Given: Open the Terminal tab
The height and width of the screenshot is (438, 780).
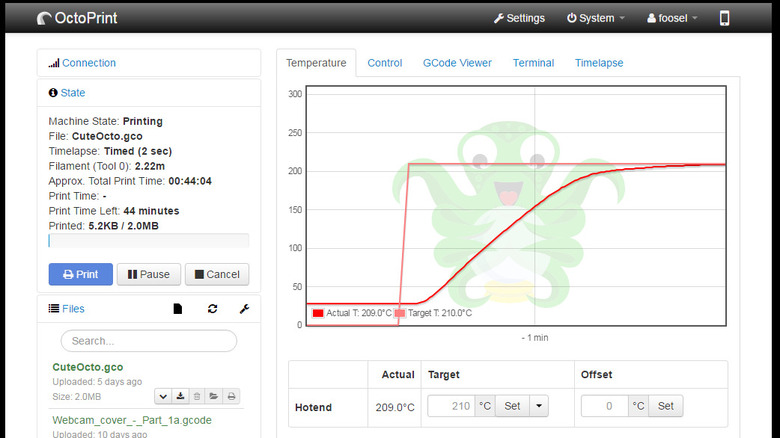Looking at the screenshot, I should tap(533, 63).
